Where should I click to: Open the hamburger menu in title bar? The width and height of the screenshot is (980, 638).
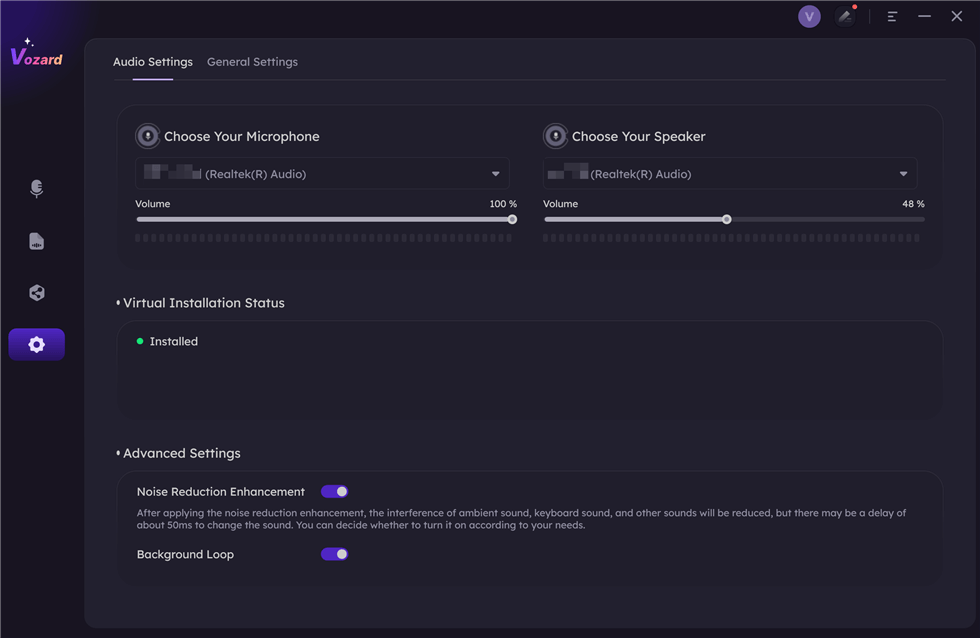coord(892,16)
